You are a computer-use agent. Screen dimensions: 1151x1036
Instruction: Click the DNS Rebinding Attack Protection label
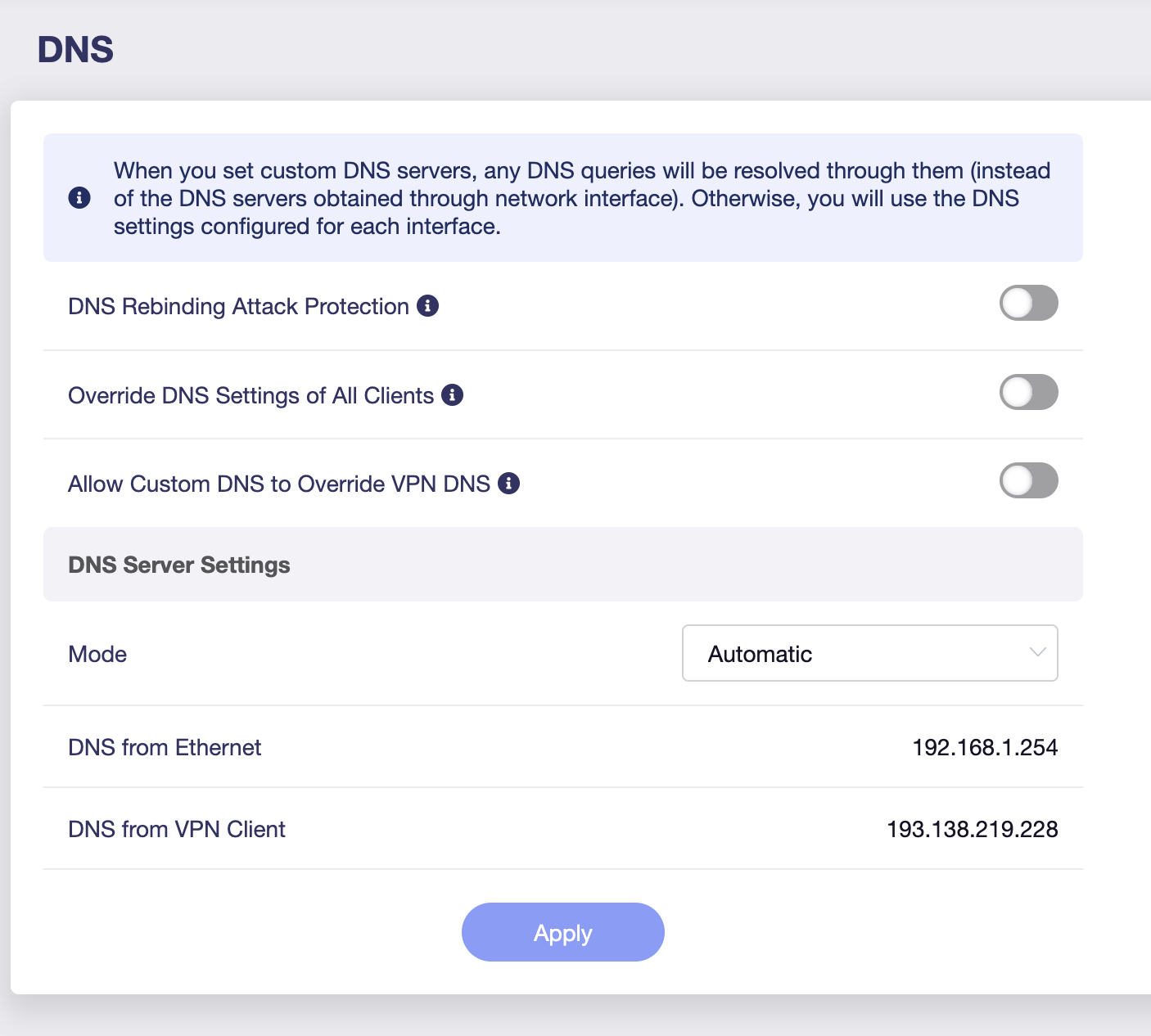238,306
